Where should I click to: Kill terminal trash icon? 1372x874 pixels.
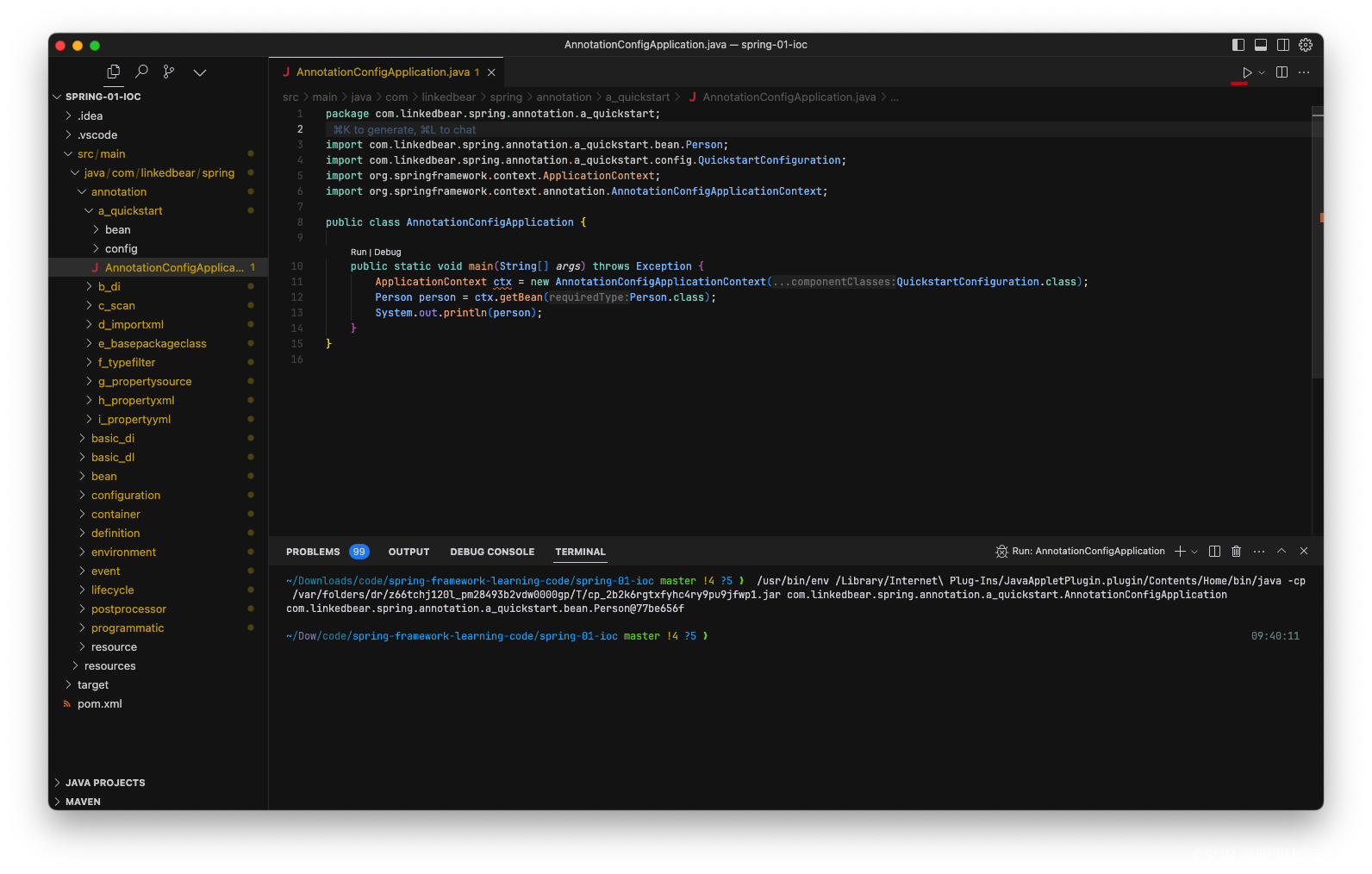click(x=1237, y=552)
